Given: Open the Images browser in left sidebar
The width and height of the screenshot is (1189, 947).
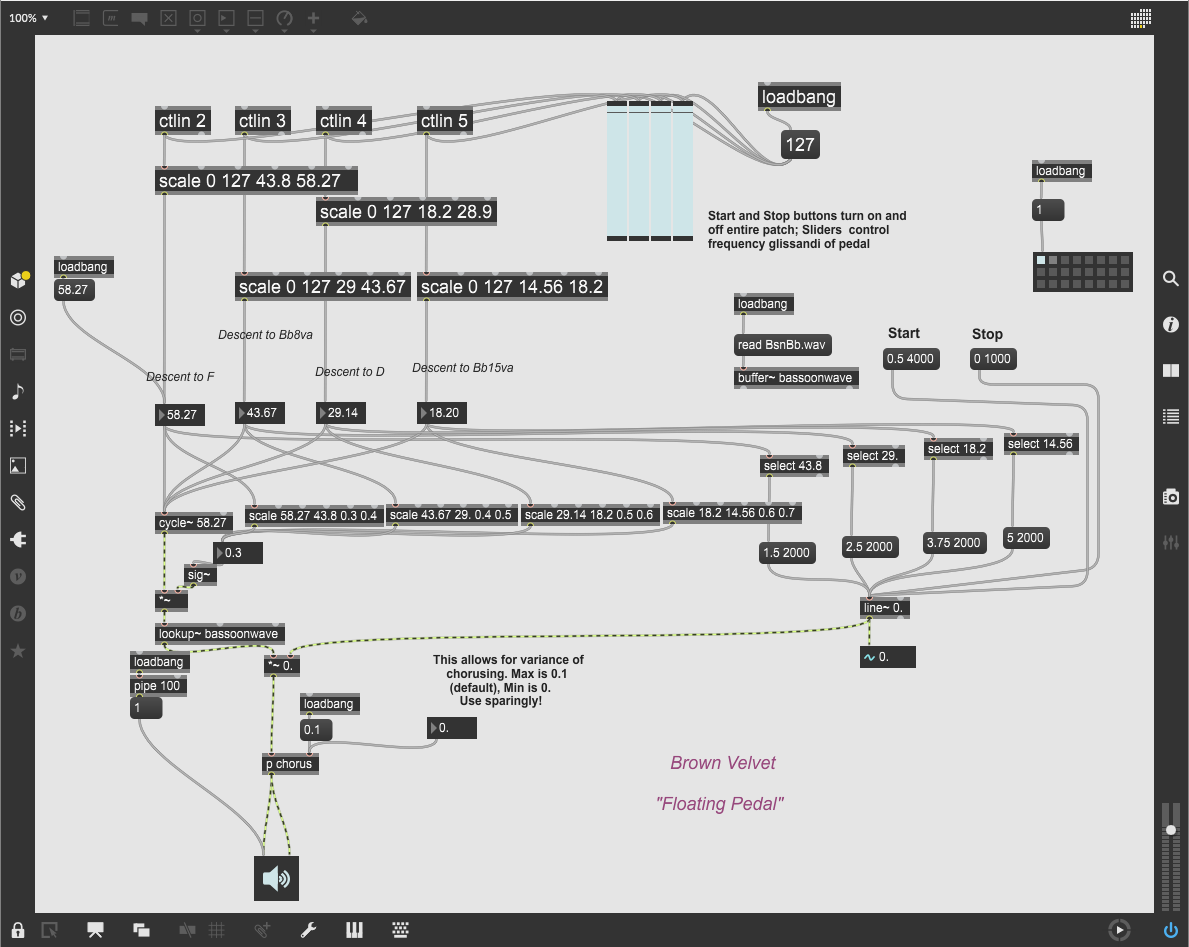Looking at the screenshot, I should point(18,466).
